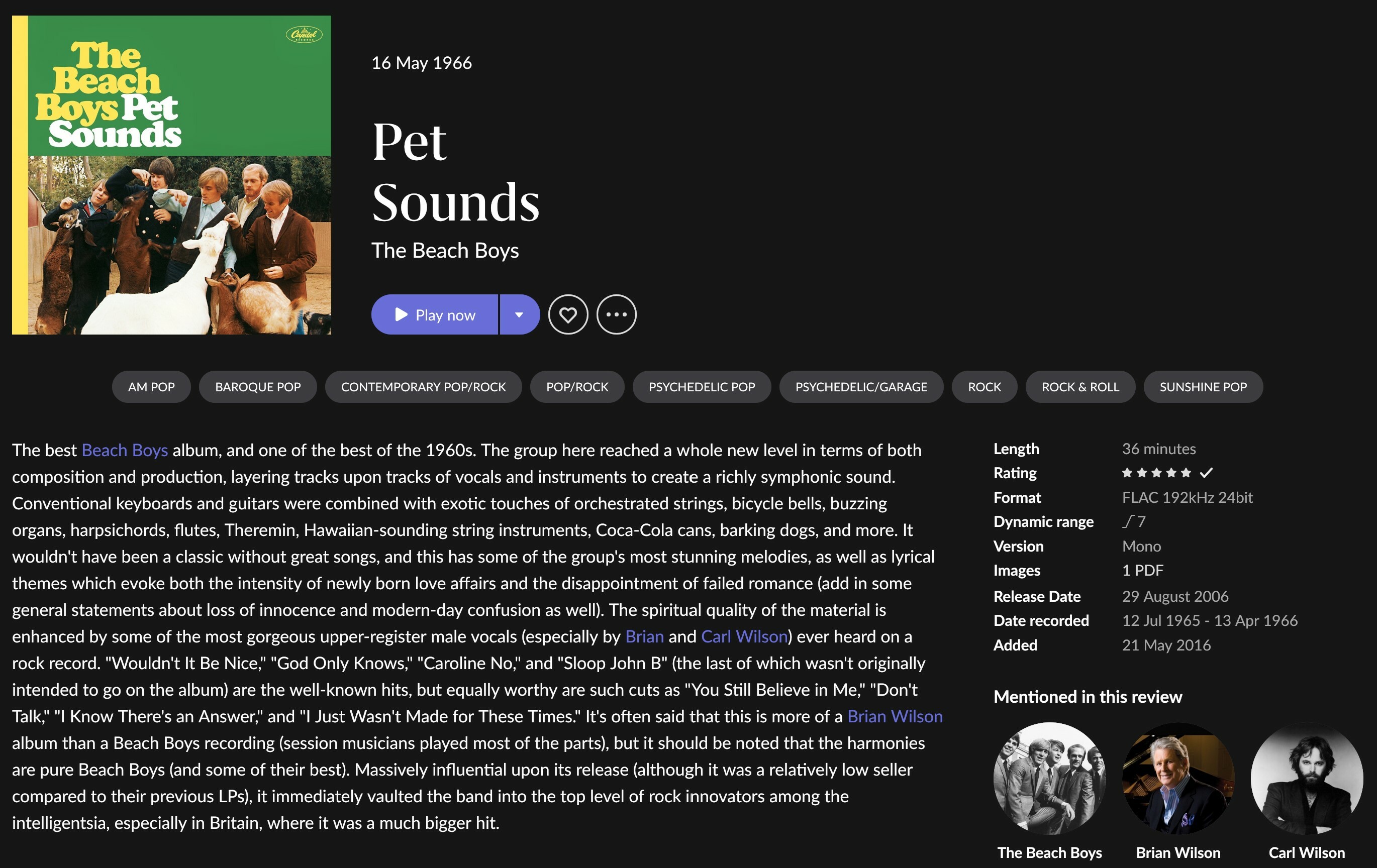Viewport: 1377px width, 868px height.
Task: Click the heart favorite icon
Action: tap(568, 314)
